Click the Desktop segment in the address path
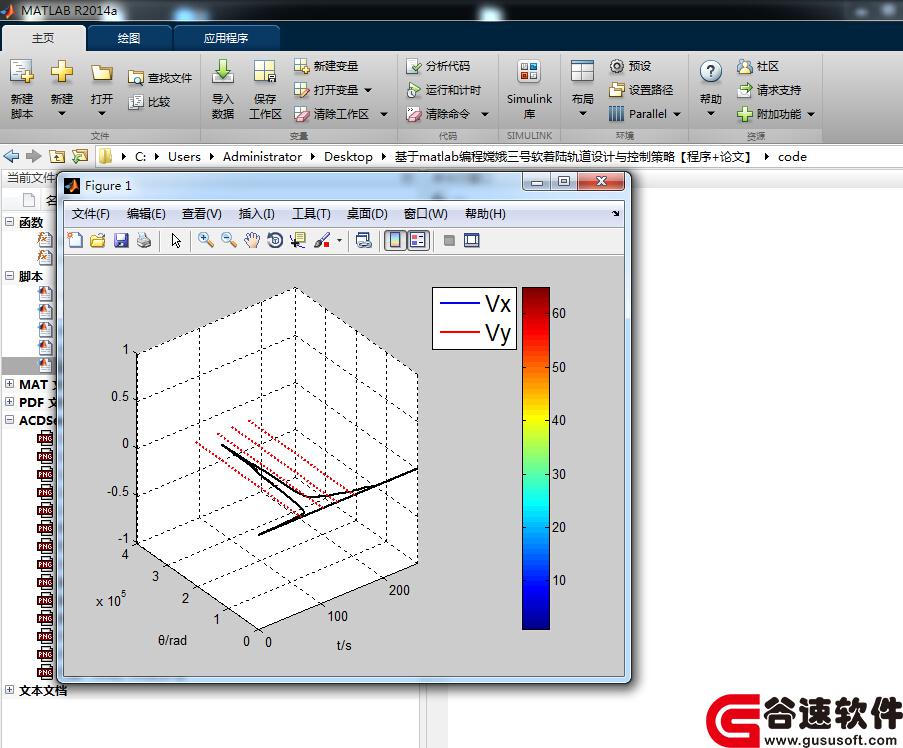Screen dimensions: 903x748 click(348, 156)
